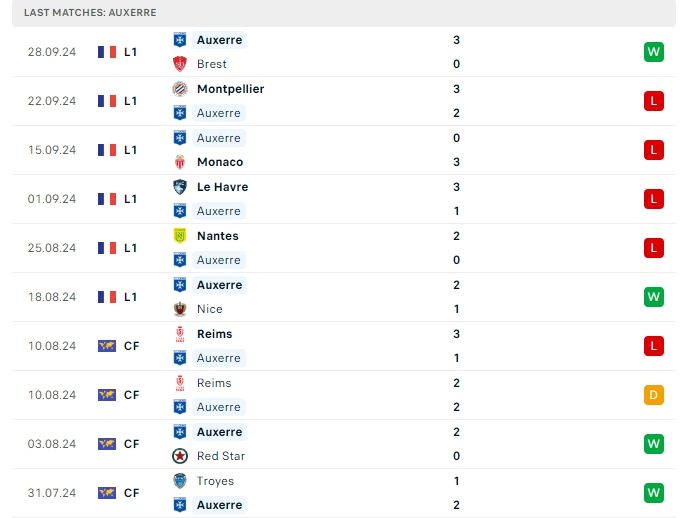This screenshot has height=518, width=688.
Task: Click the orange D badge for Reims draw
Action: (653, 395)
